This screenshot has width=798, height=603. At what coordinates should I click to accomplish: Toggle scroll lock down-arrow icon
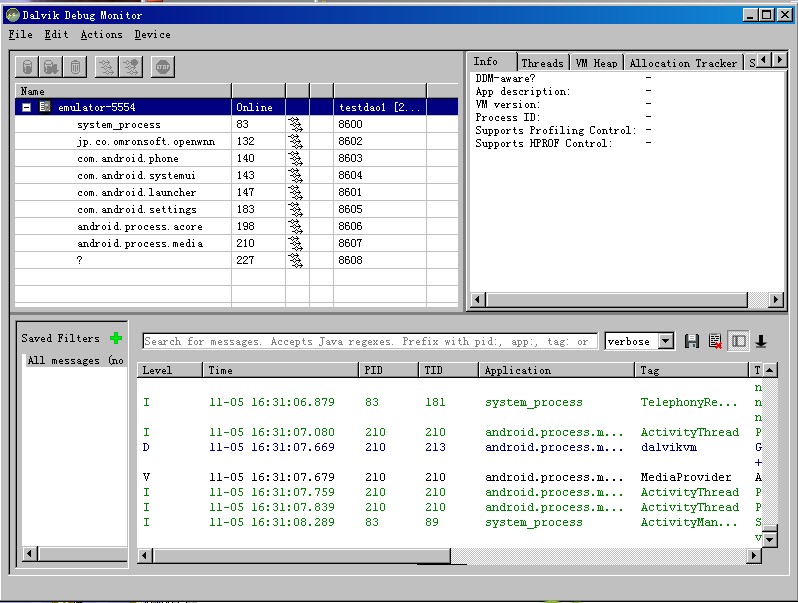click(x=761, y=341)
